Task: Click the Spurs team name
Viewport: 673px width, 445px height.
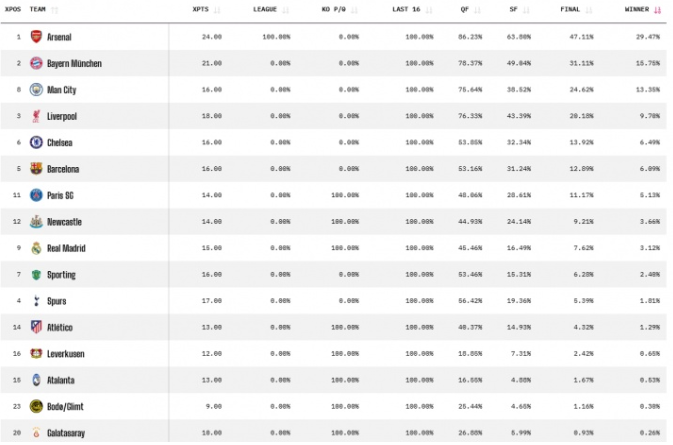Action: click(x=56, y=301)
